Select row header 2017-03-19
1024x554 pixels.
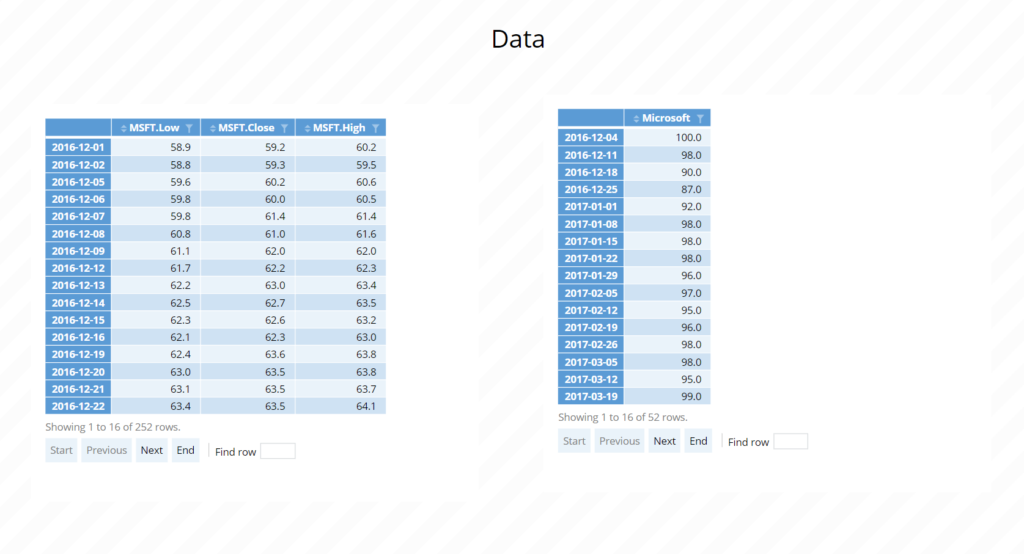pos(590,396)
